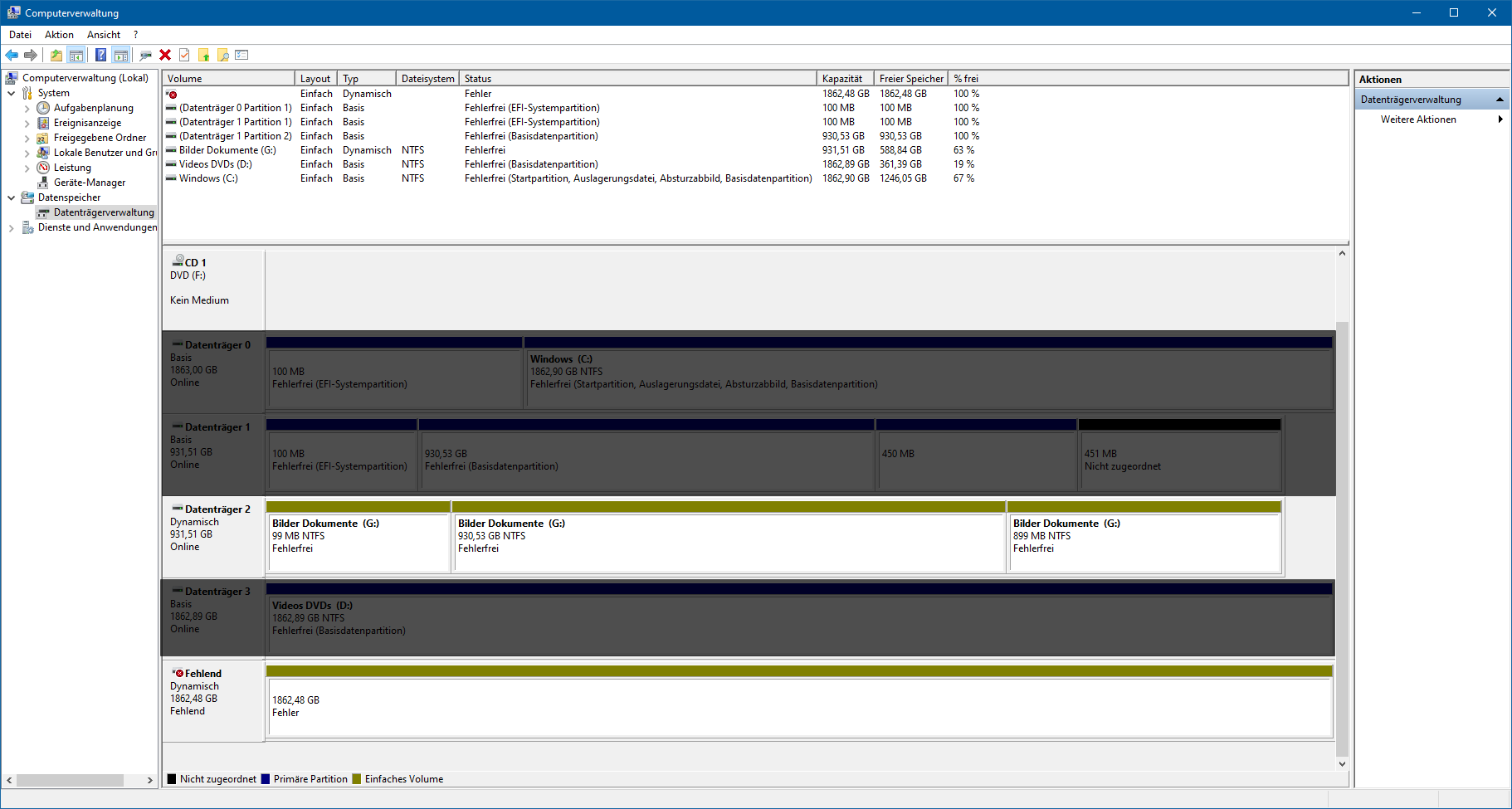Click the checklist settings toolbar icon
The width and height of the screenshot is (1512, 809).
(241, 55)
